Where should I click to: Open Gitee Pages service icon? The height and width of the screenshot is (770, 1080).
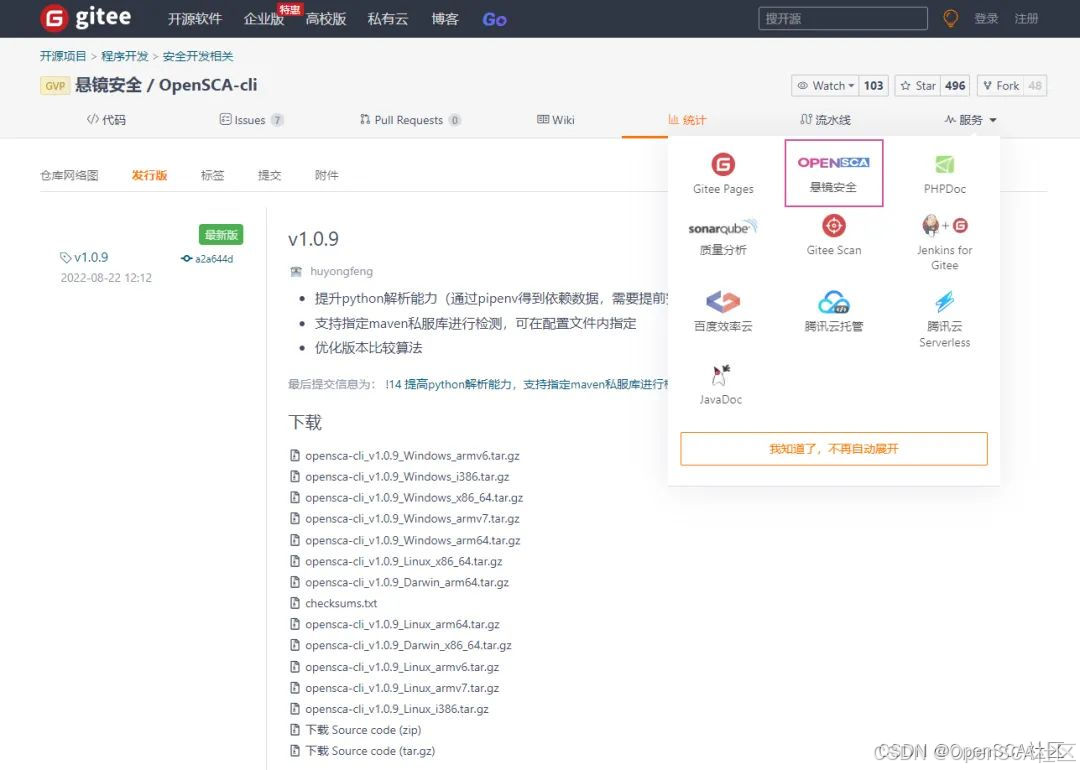(723, 165)
